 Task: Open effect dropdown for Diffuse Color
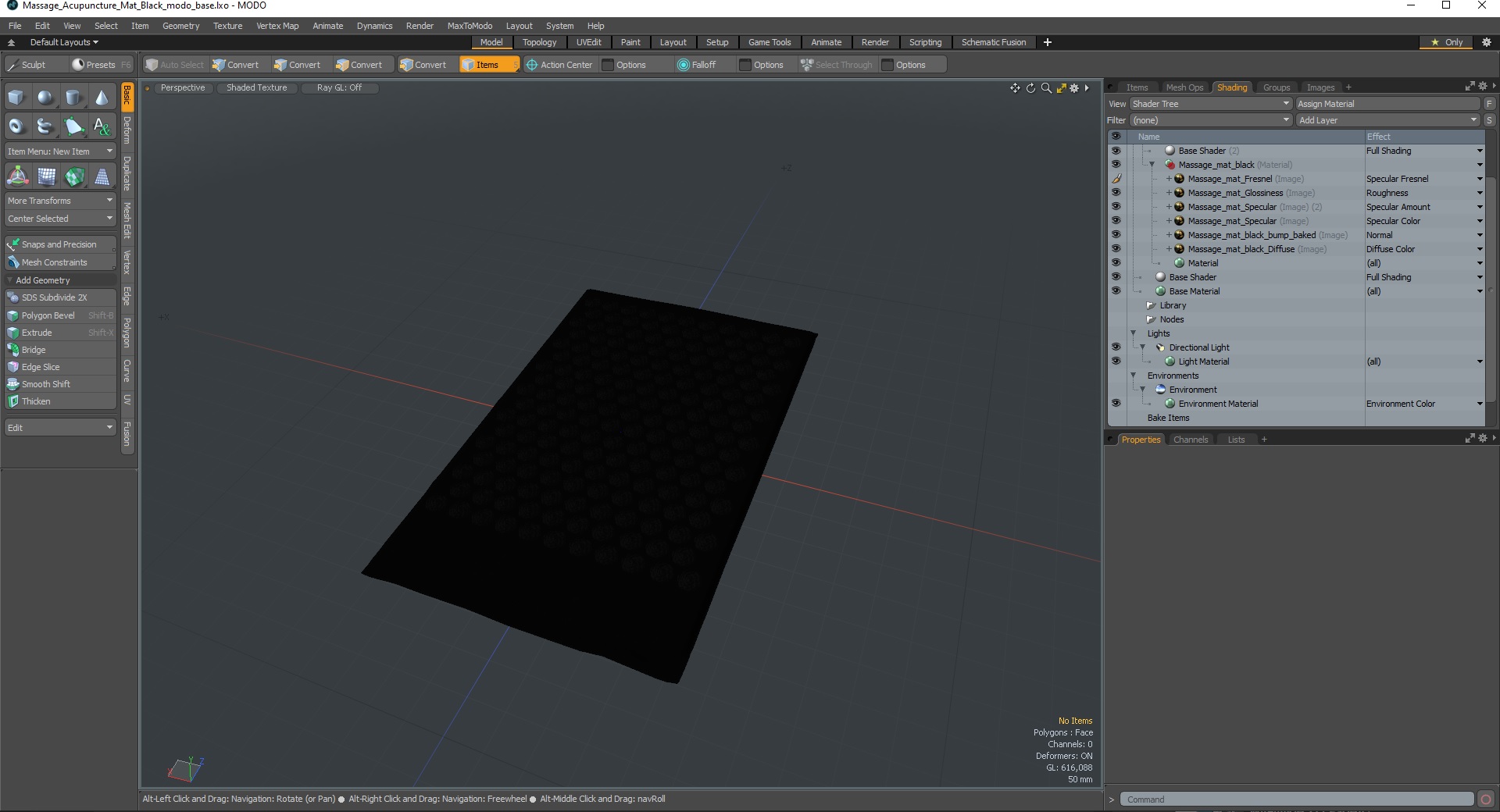tap(1479, 249)
